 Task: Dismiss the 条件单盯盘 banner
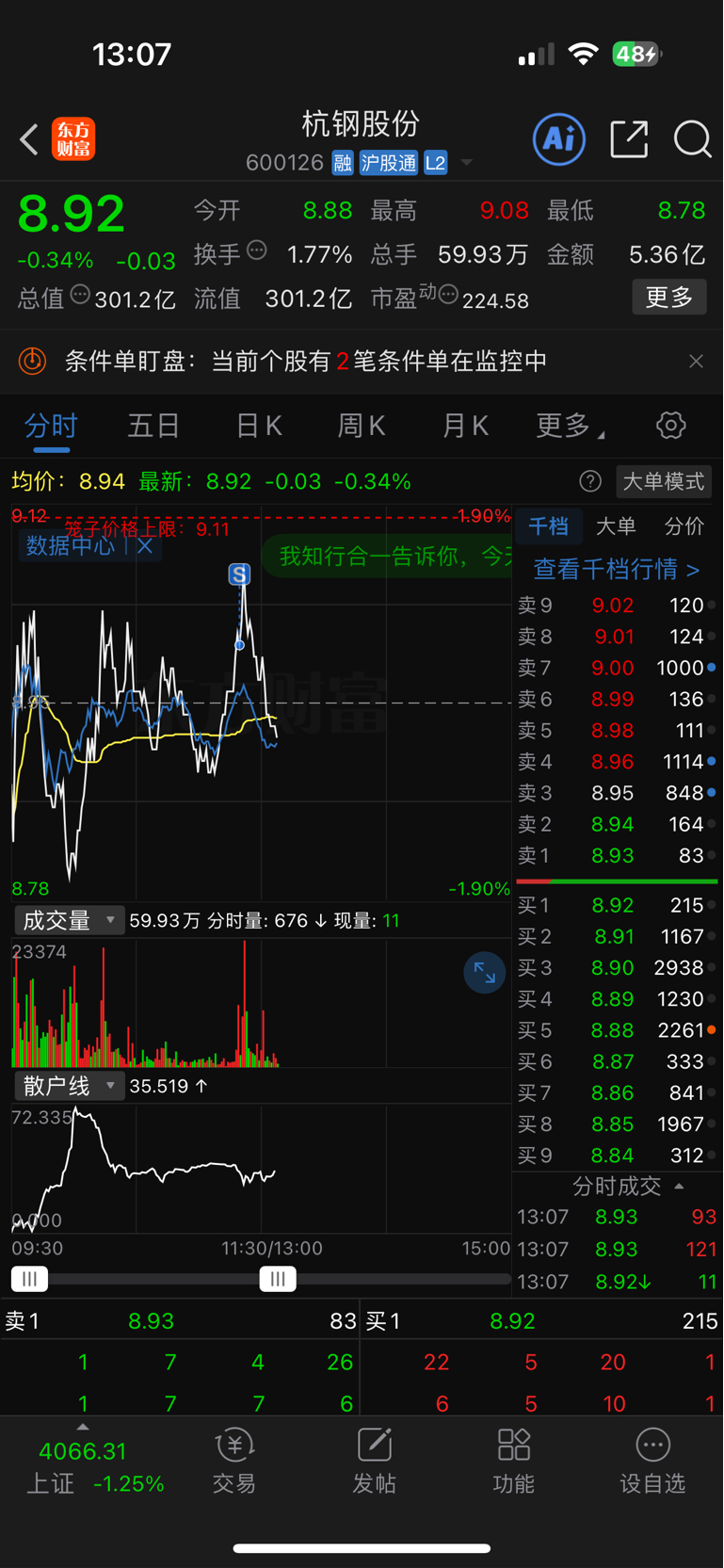[696, 361]
